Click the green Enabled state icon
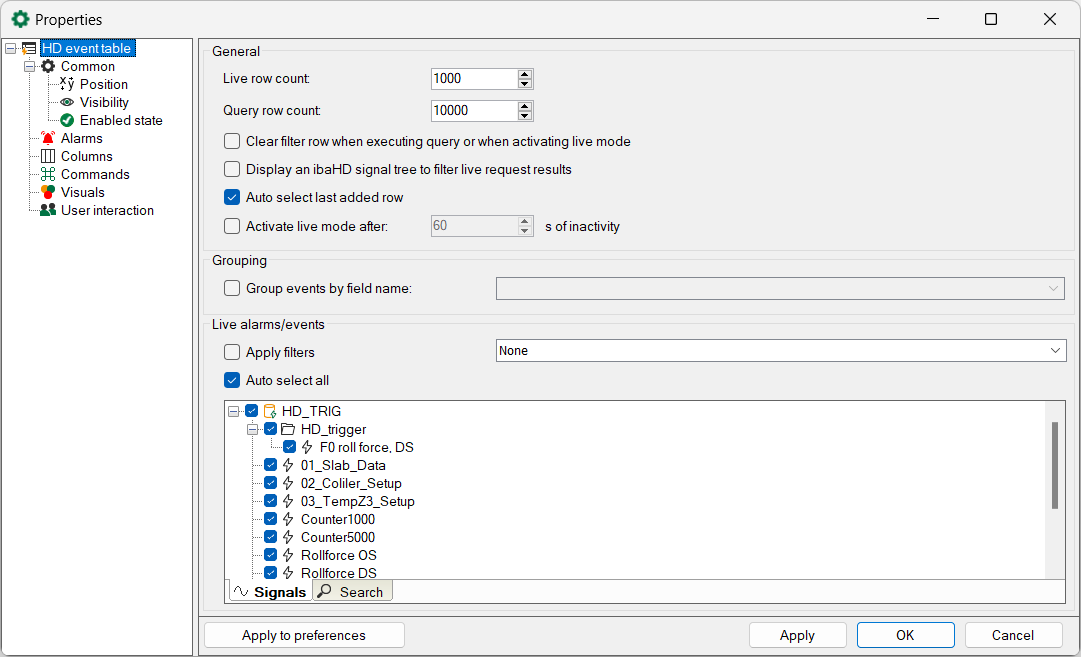This screenshot has width=1081, height=657. (x=67, y=120)
